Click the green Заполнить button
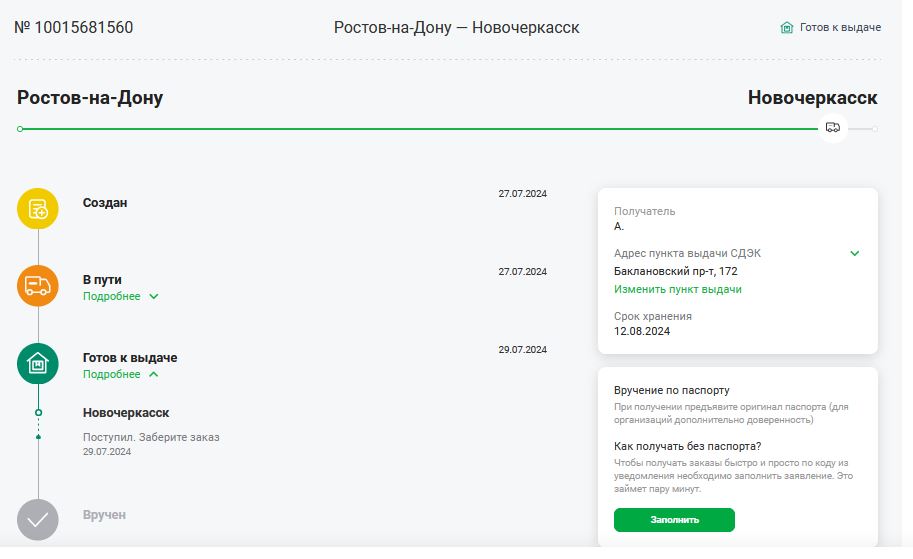Viewport: 913px width, 559px height. 674,519
